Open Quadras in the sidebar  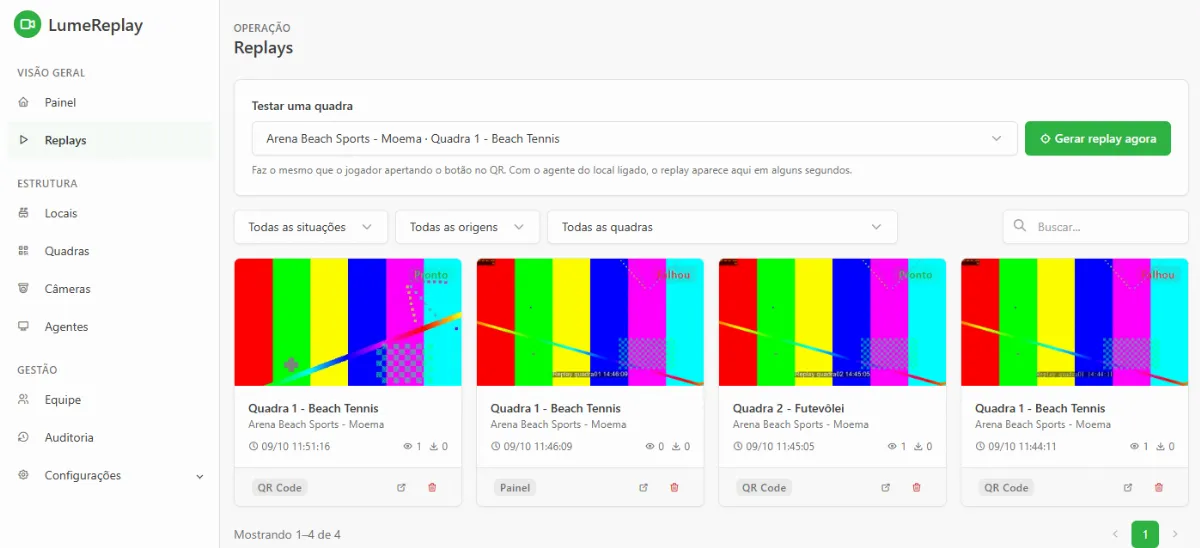pyautogui.click(x=109, y=252)
